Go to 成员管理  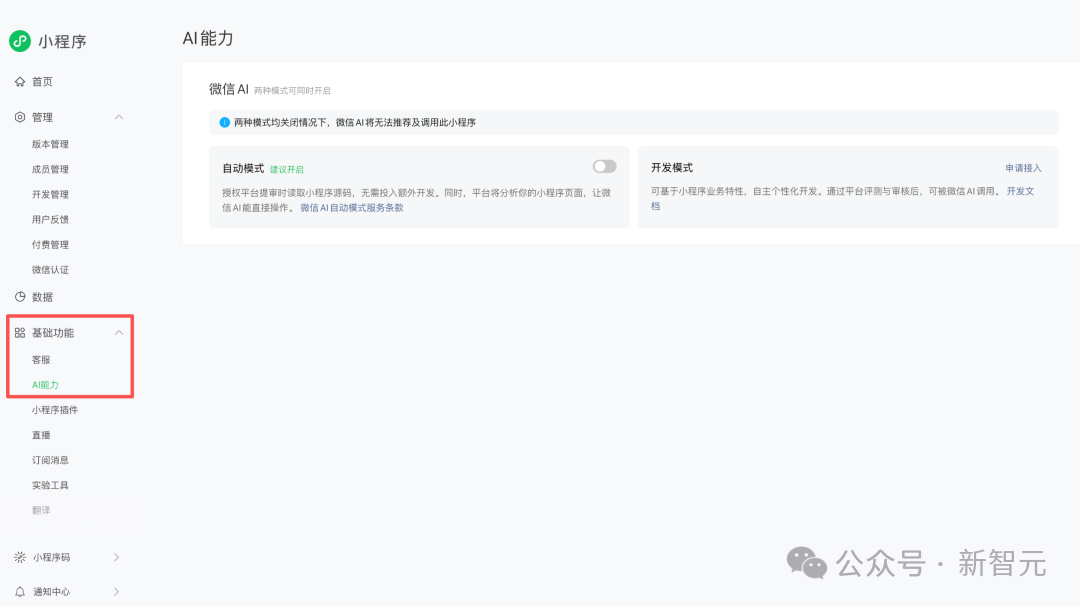(50, 169)
